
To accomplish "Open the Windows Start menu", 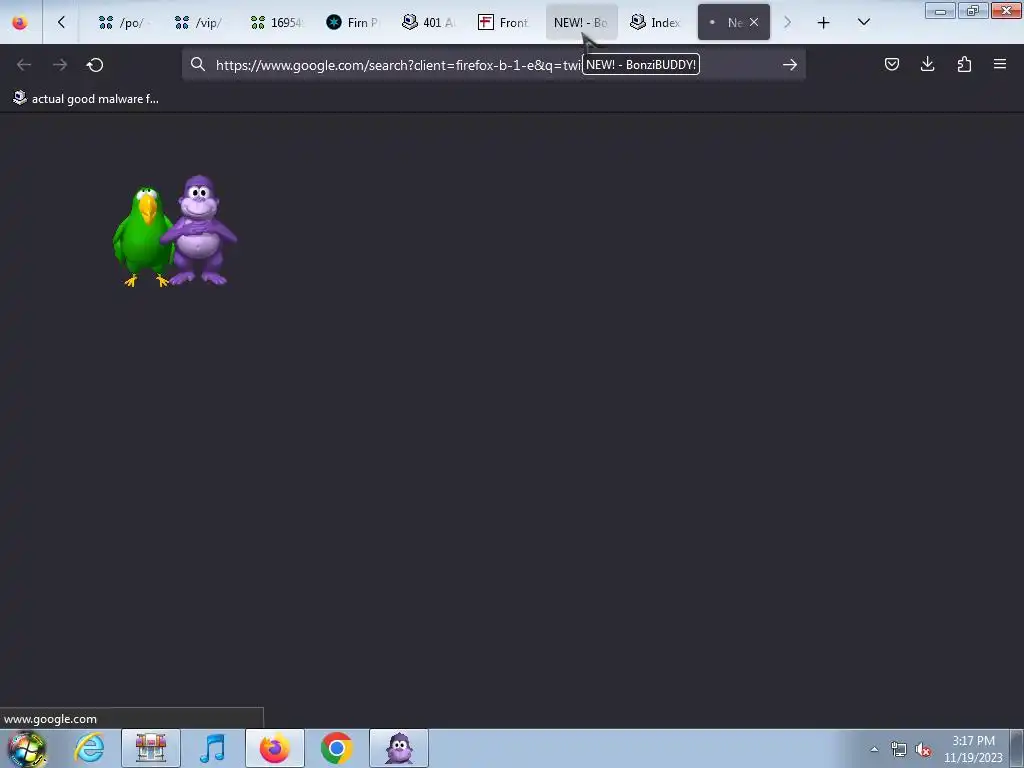I will [26, 748].
